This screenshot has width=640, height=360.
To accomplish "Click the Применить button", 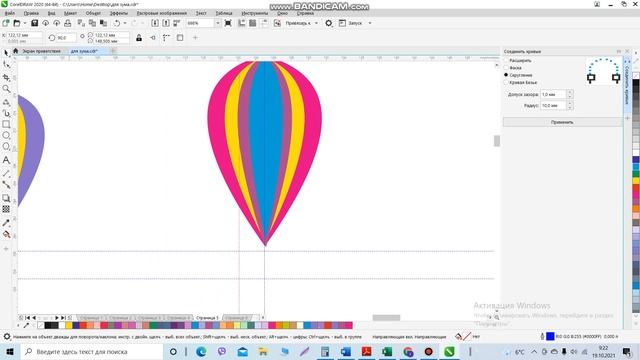I will [x=562, y=122].
